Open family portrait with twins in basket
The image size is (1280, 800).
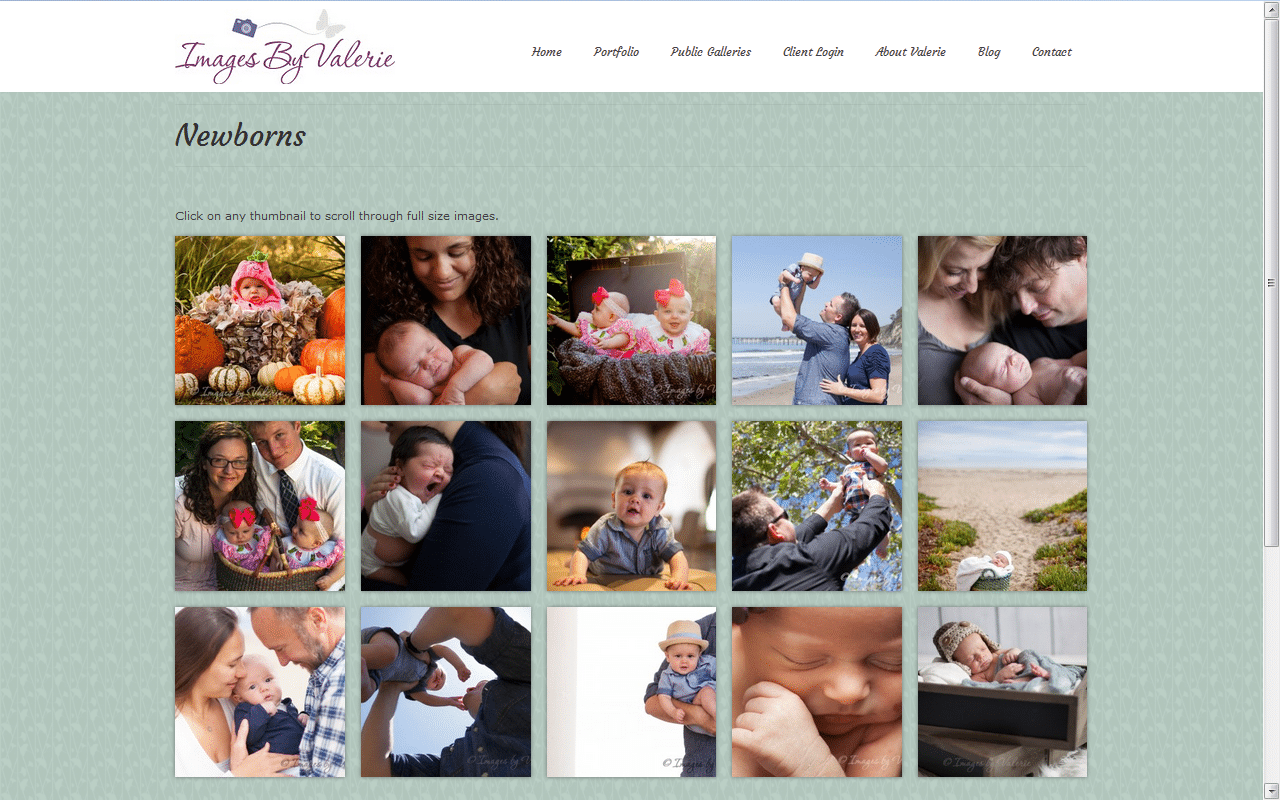260,506
